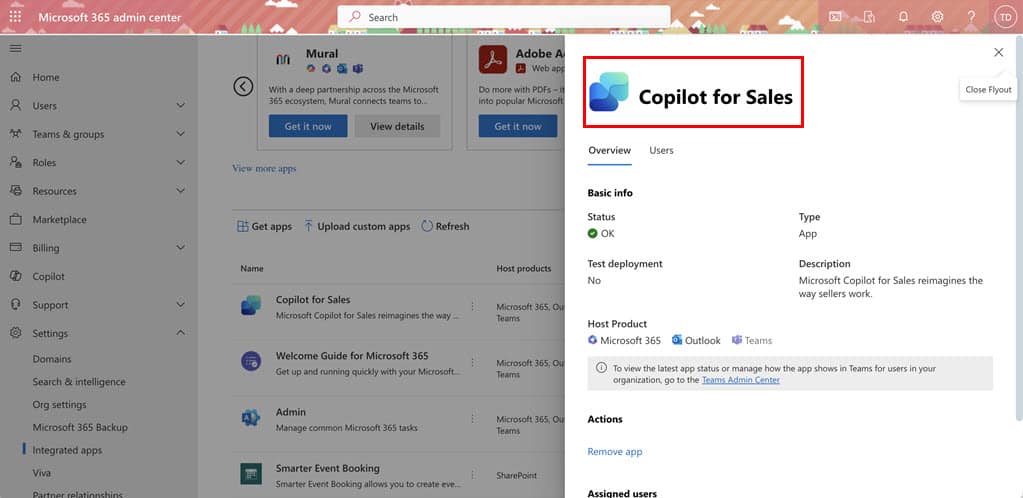This screenshot has width=1023, height=498.
Task: Open Domains under Settings
Action: 52,359
